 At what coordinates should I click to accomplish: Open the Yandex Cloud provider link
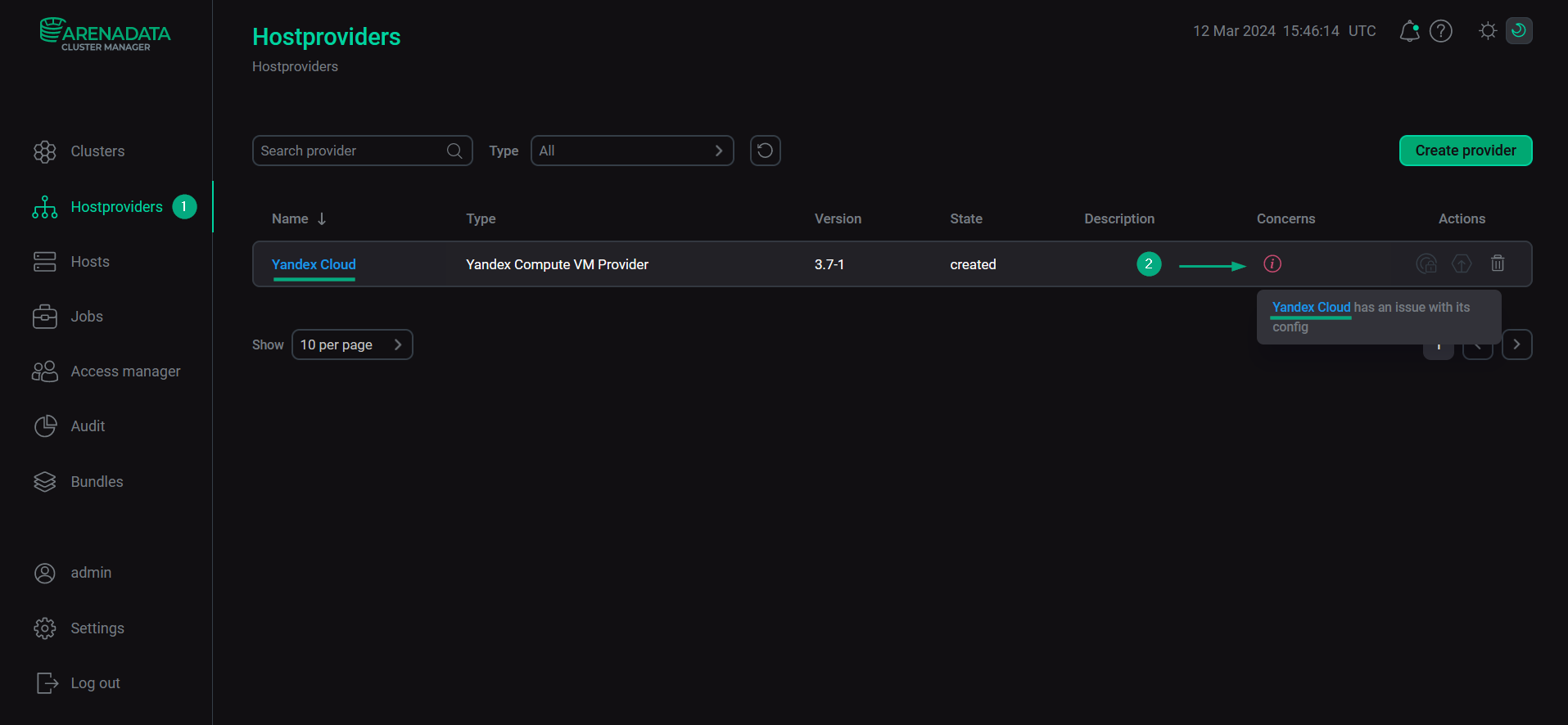(x=314, y=264)
